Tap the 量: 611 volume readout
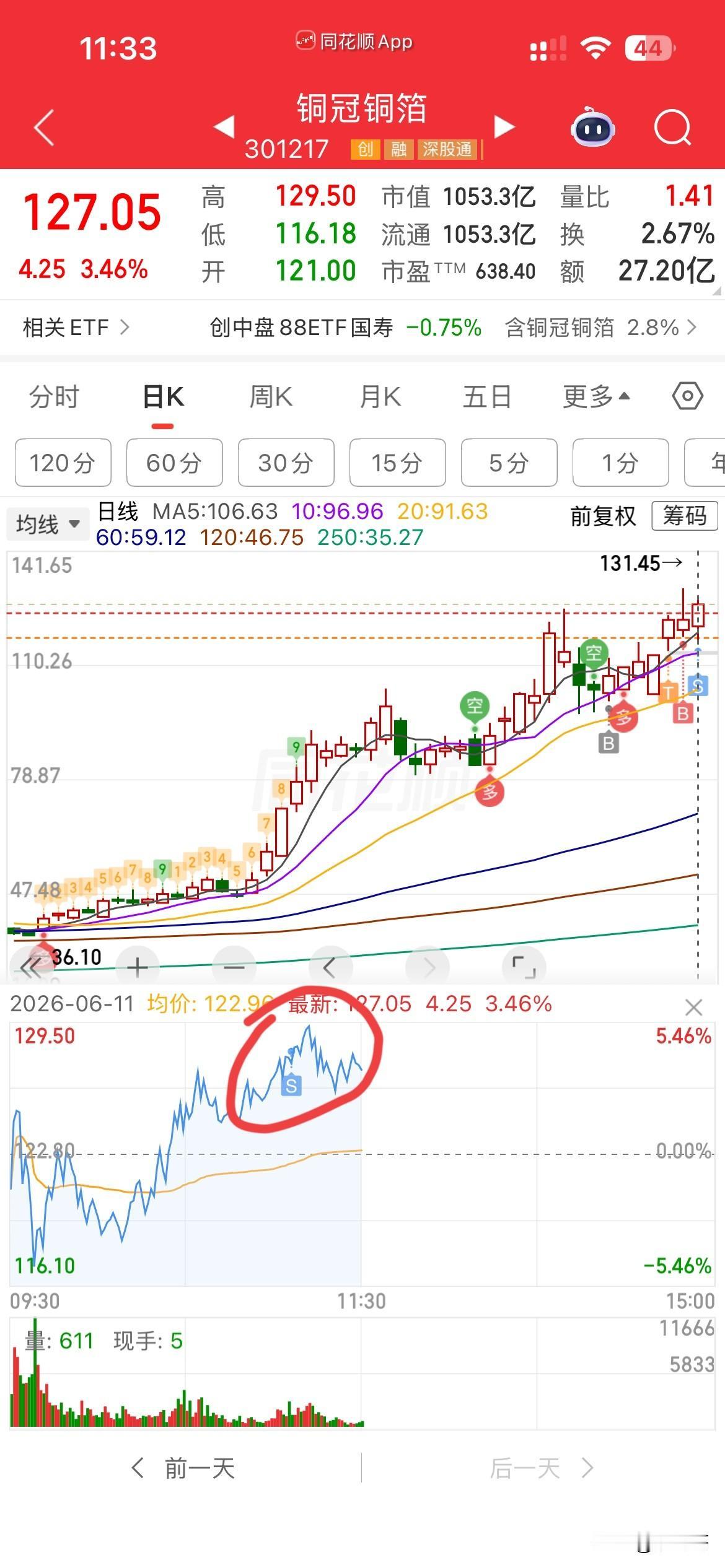 tap(59, 1341)
